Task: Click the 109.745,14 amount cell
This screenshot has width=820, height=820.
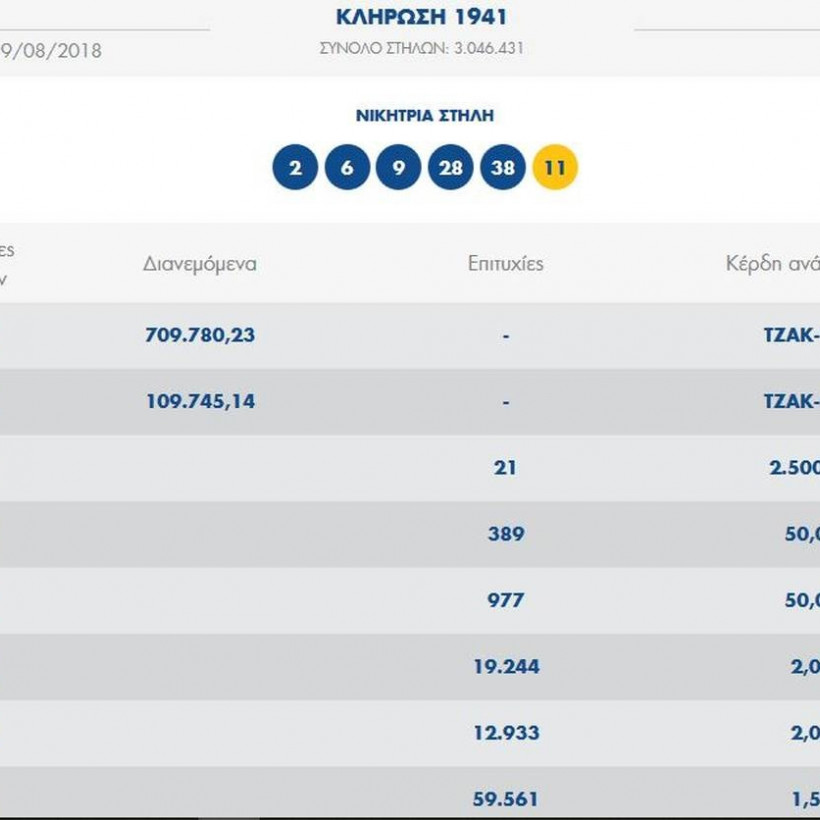Action: tap(200, 401)
